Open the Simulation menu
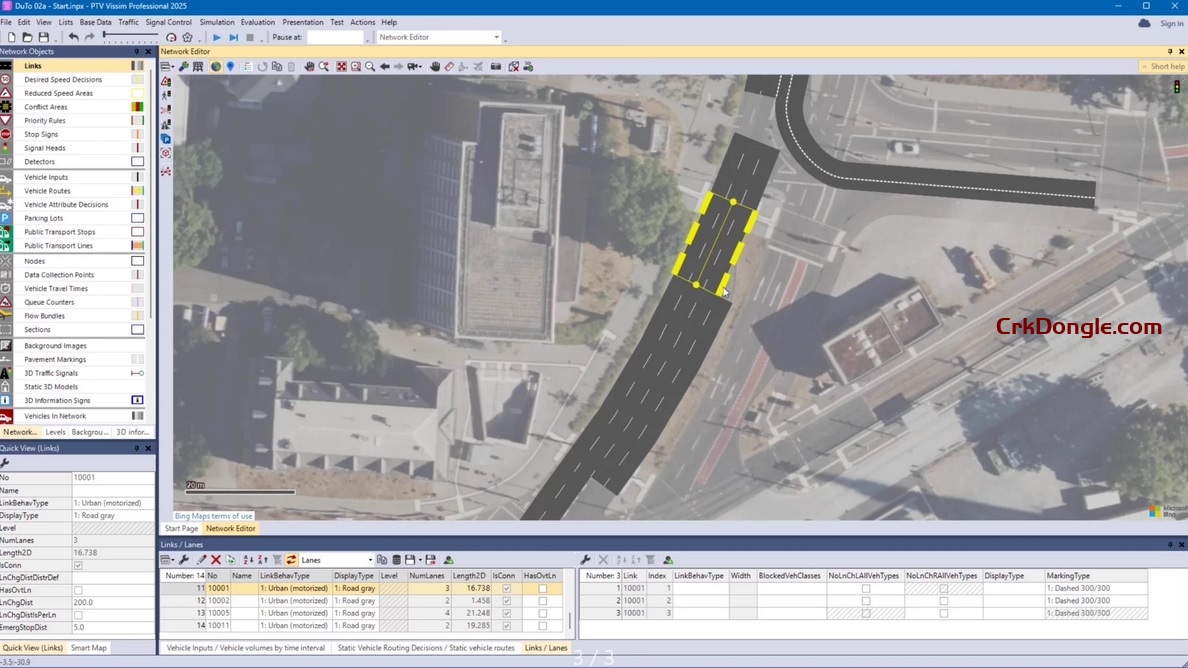The image size is (1188, 668). pos(216,21)
